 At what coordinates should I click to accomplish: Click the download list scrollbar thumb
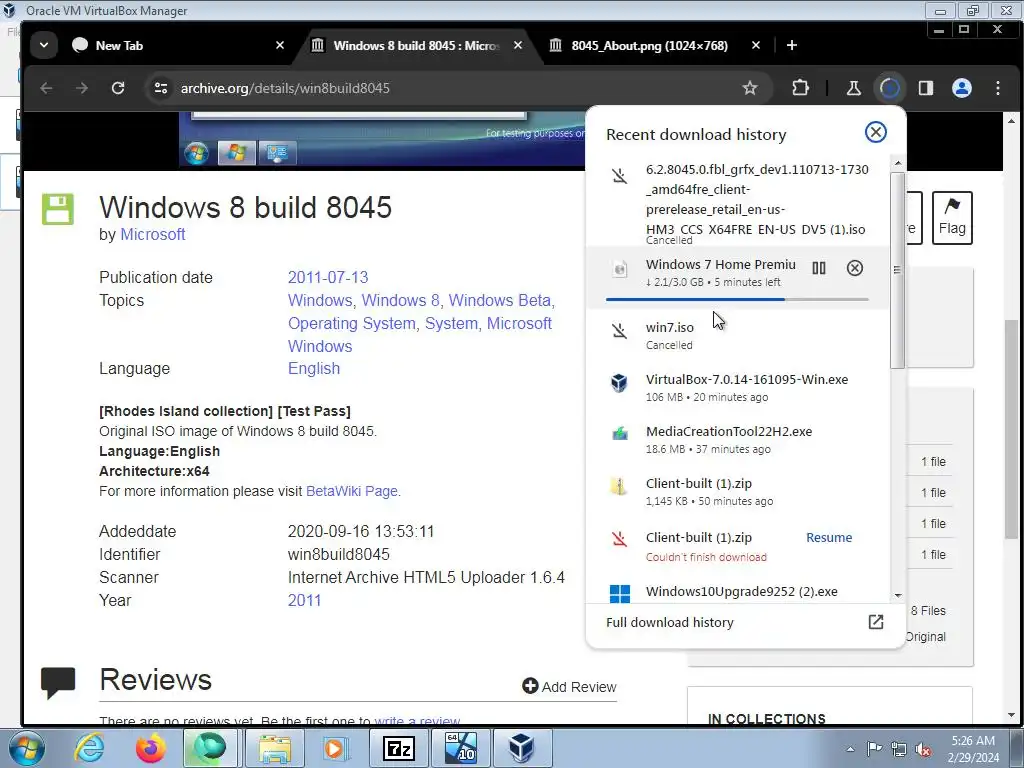point(898,270)
